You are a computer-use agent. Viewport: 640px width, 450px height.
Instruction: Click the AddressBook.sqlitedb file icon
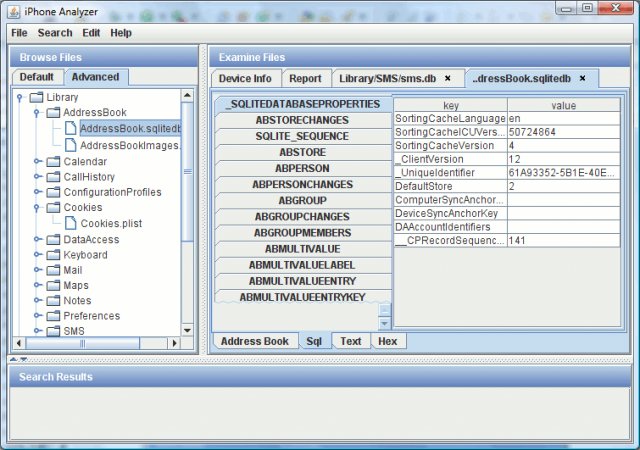71,128
